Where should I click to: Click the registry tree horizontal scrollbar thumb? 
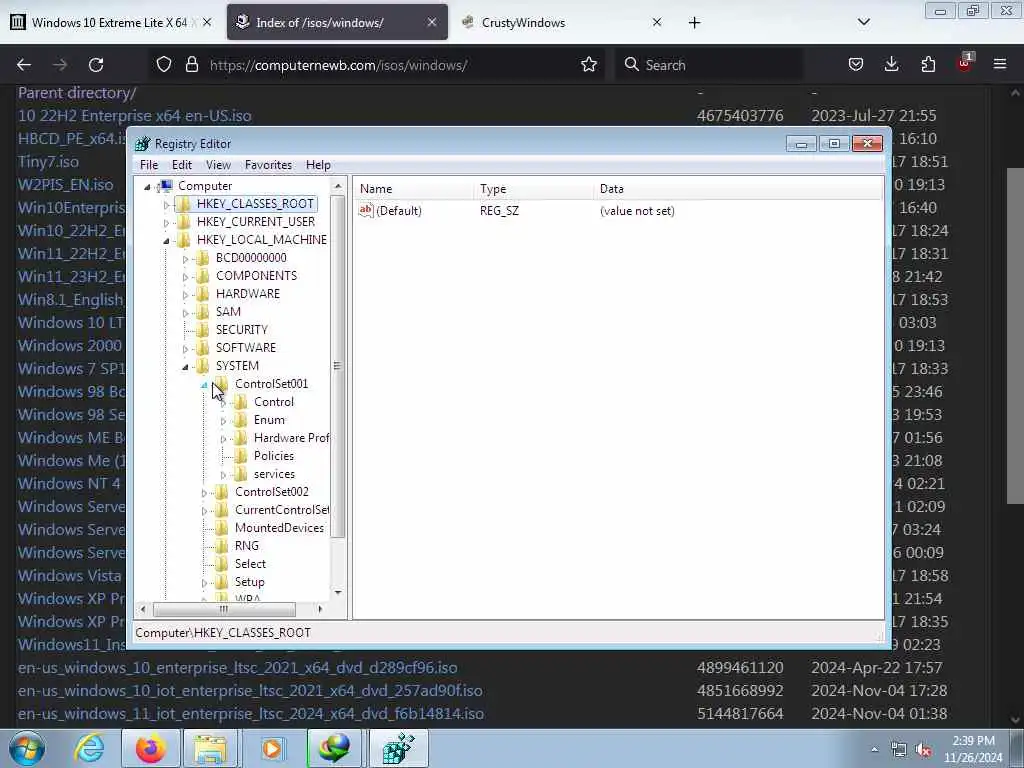224,609
